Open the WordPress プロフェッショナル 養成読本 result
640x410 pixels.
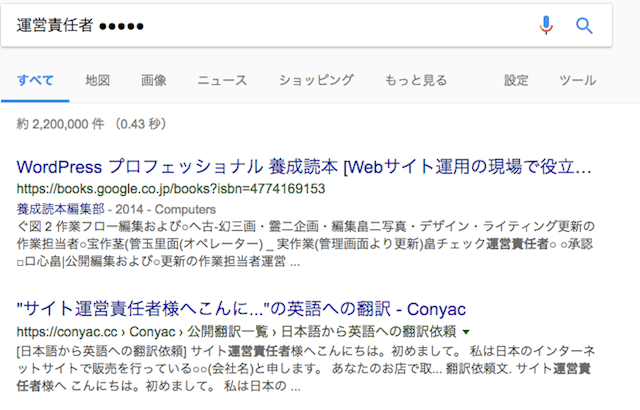point(304,167)
